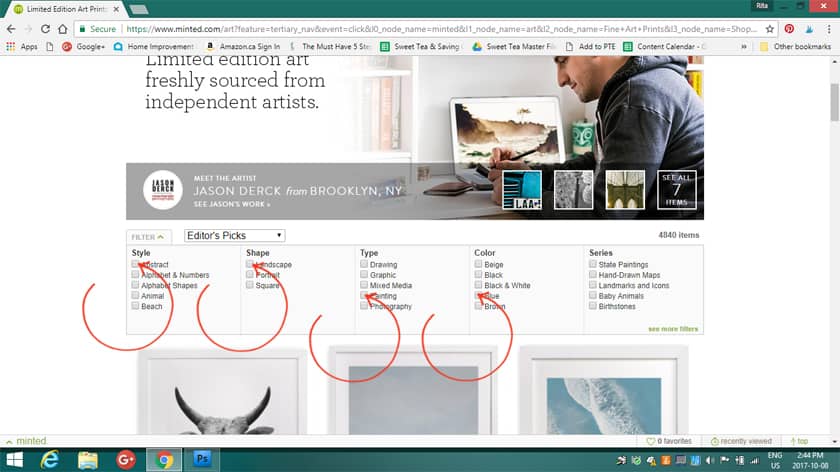Open Content Calendar bookmark
Viewport: 840px width, 472px height.
(664, 47)
